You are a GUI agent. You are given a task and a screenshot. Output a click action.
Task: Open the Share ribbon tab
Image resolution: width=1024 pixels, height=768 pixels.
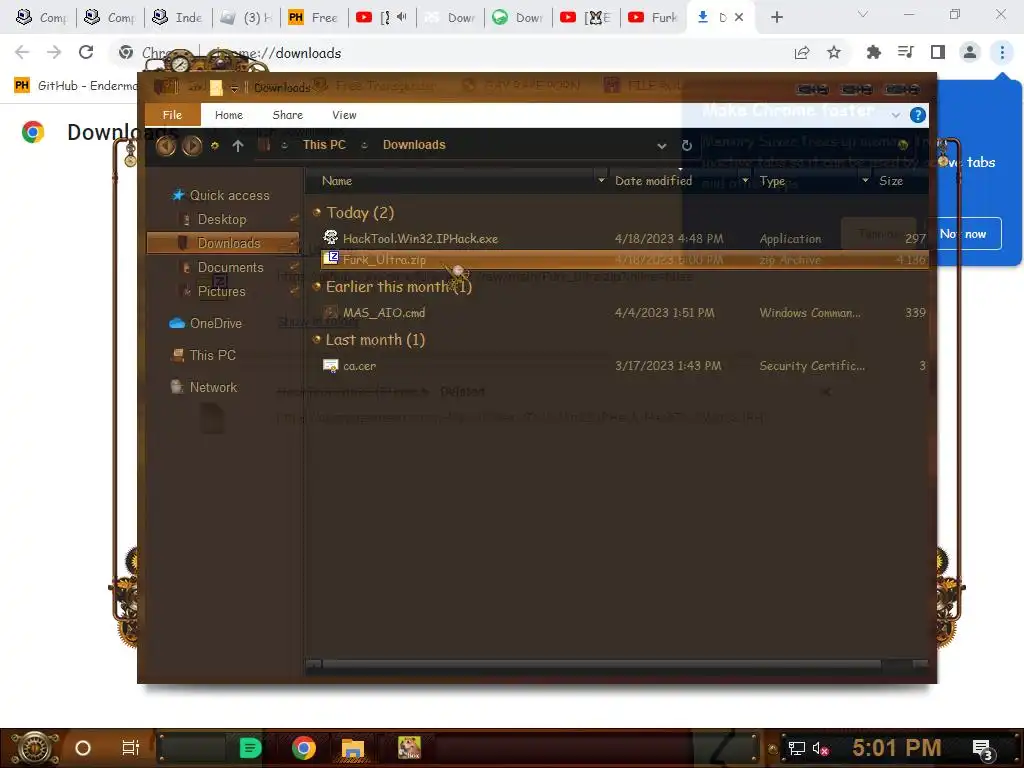coord(287,115)
